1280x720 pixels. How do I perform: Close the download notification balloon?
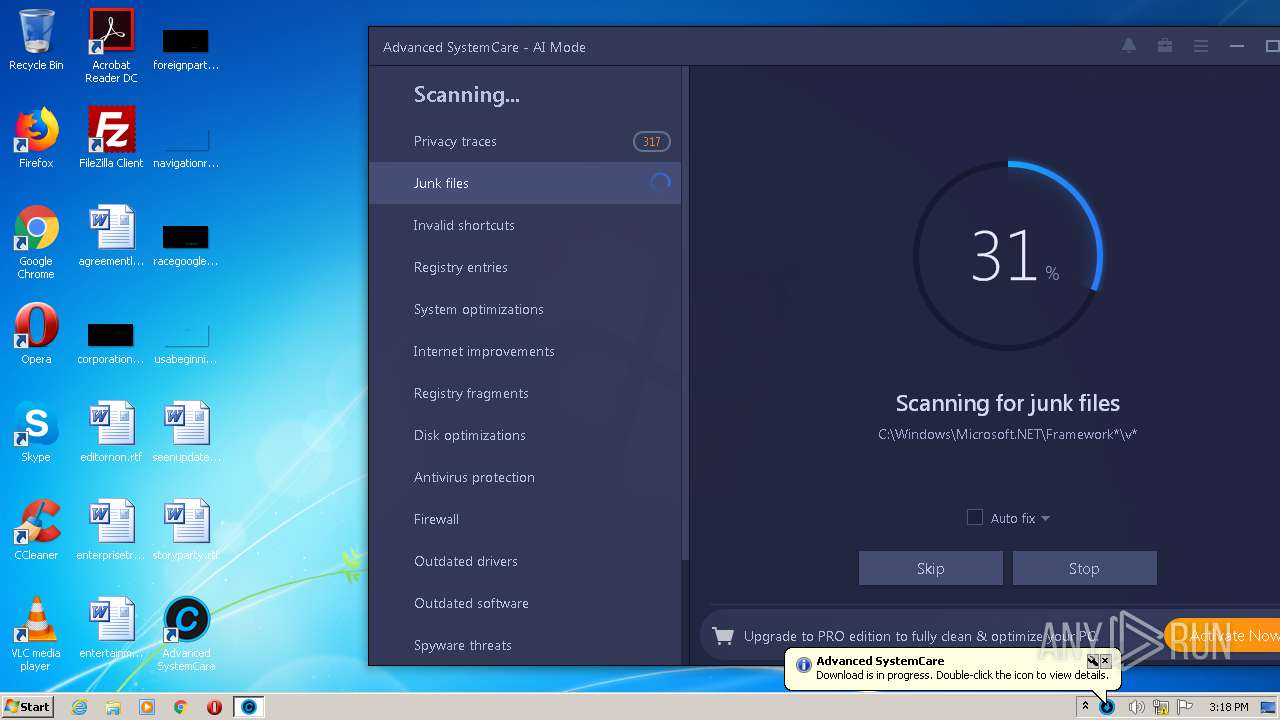(1105, 661)
